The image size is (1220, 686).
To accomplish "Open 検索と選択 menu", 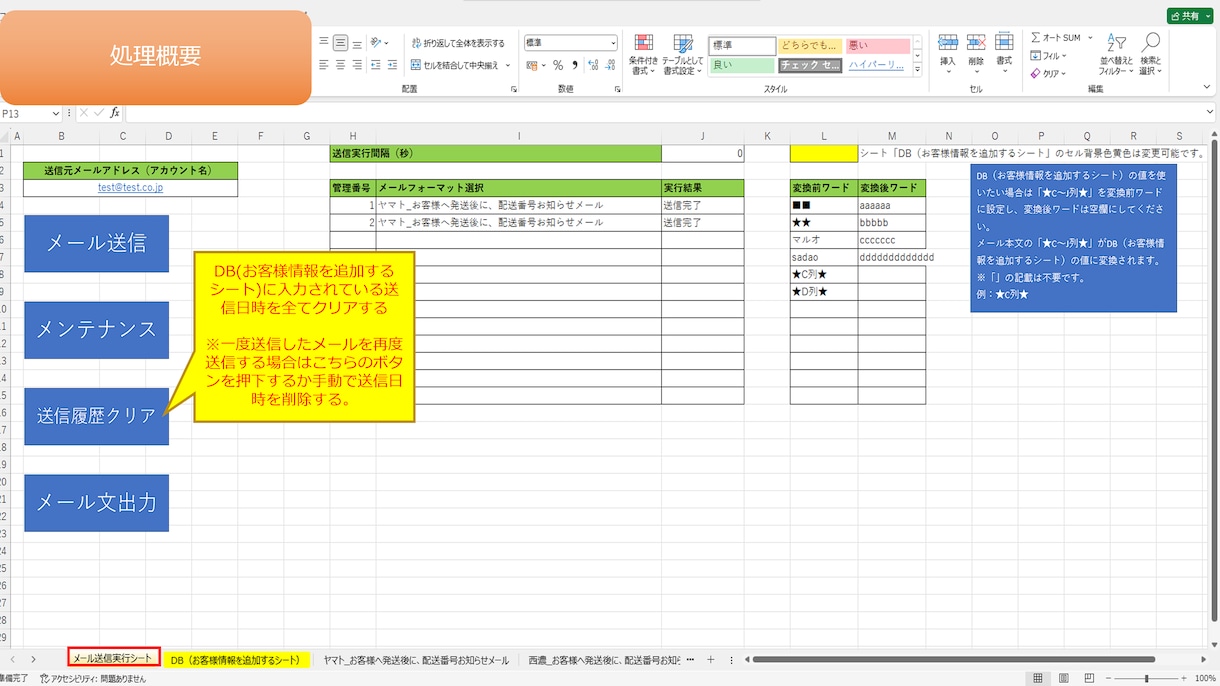I will (1151, 55).
